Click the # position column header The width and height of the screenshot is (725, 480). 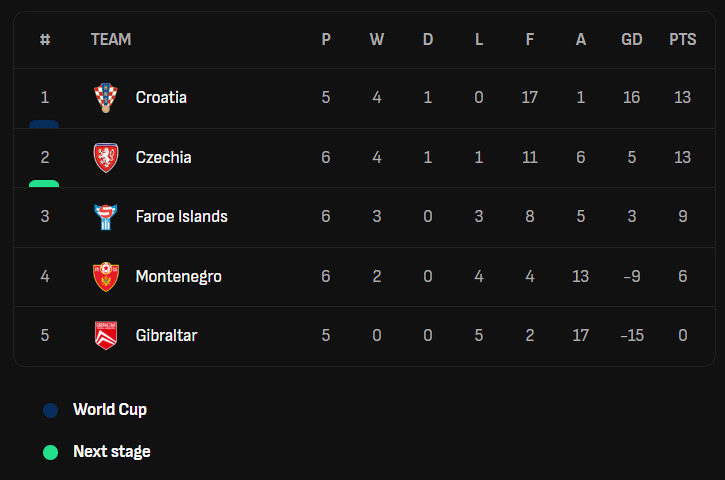click(45, 40)
